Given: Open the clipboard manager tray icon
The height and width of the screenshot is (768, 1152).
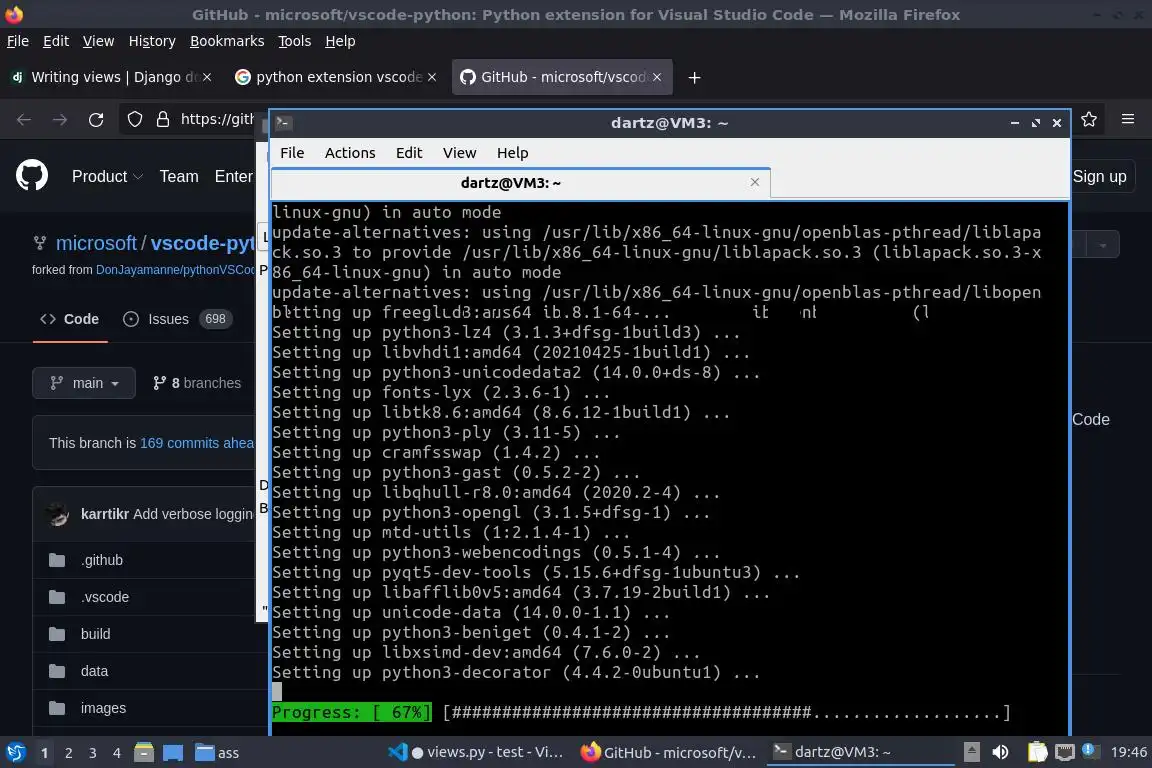Looking at the screenshot, I should tap(1037, 752).
